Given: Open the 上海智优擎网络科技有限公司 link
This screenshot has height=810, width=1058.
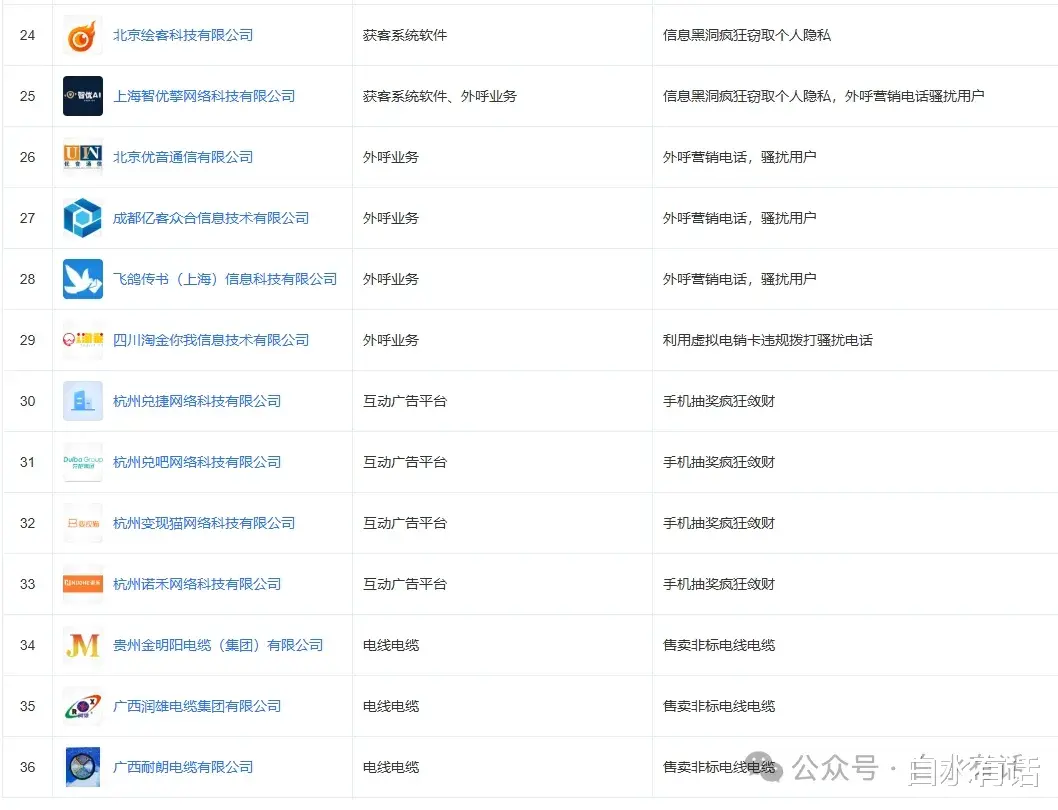Looking at the screenshot, I should (204, 96).
